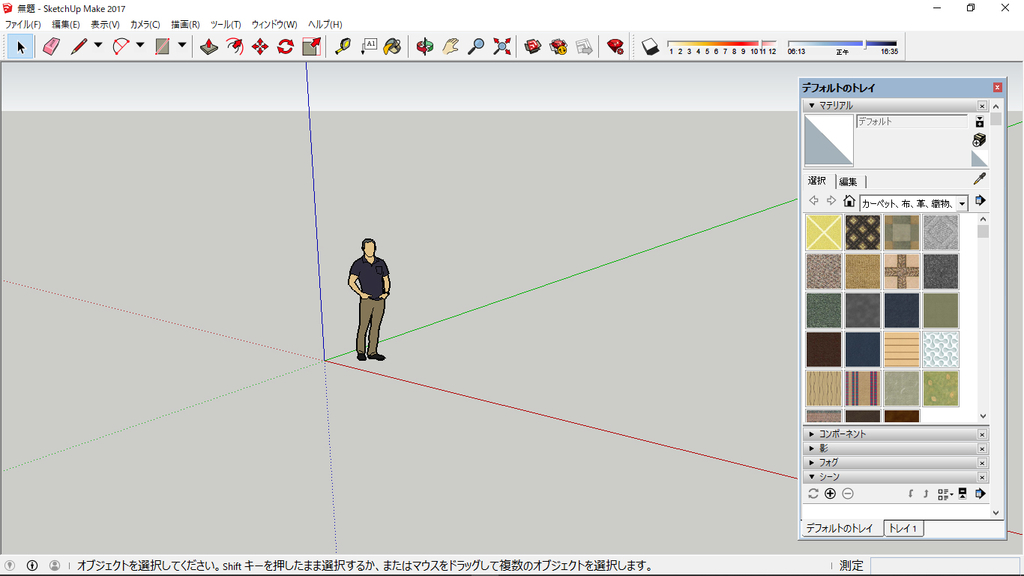Collapse the マテリアル panel

pos(812,105)
